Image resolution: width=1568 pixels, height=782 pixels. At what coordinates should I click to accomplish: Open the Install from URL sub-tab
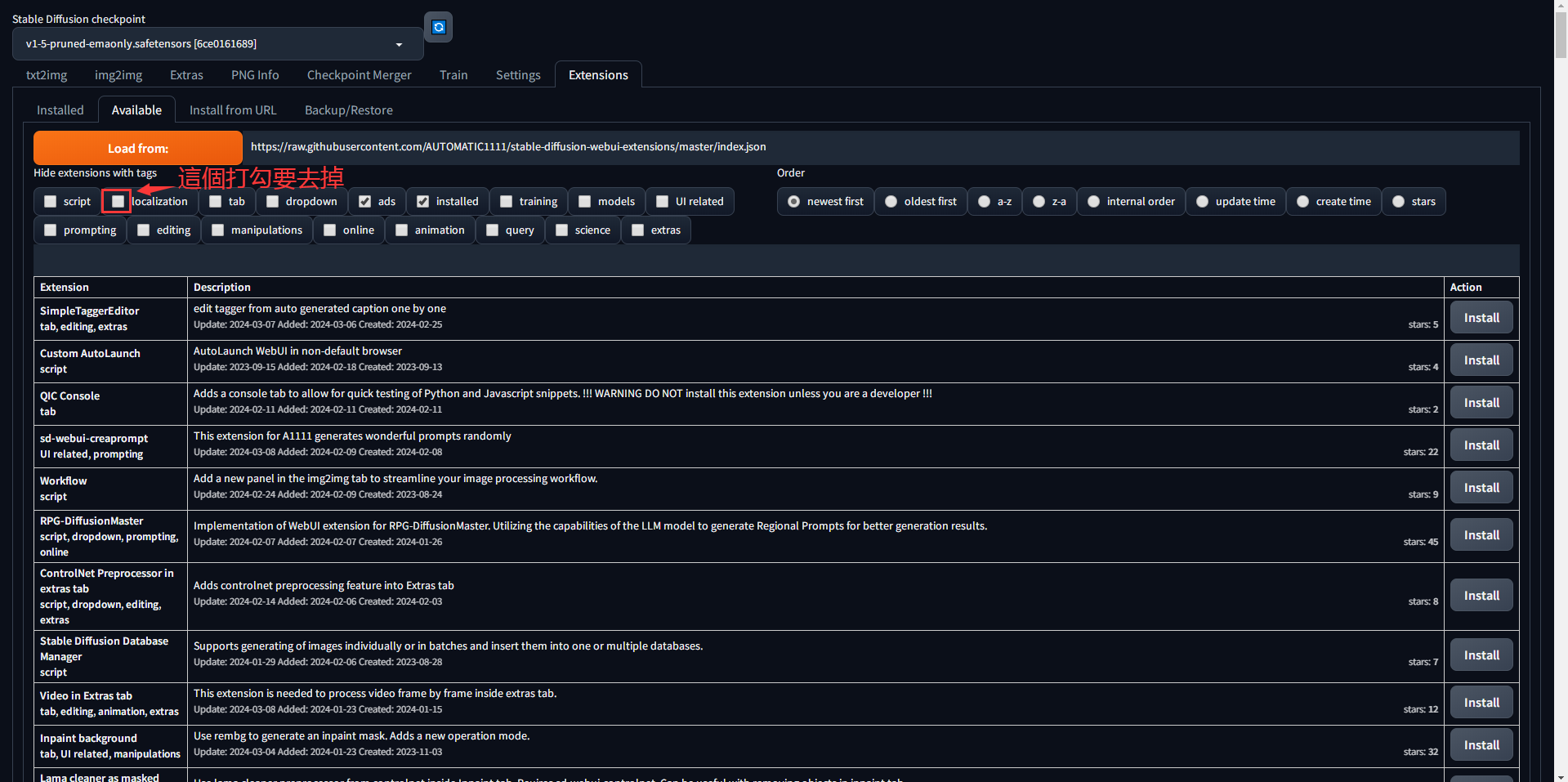233,109
